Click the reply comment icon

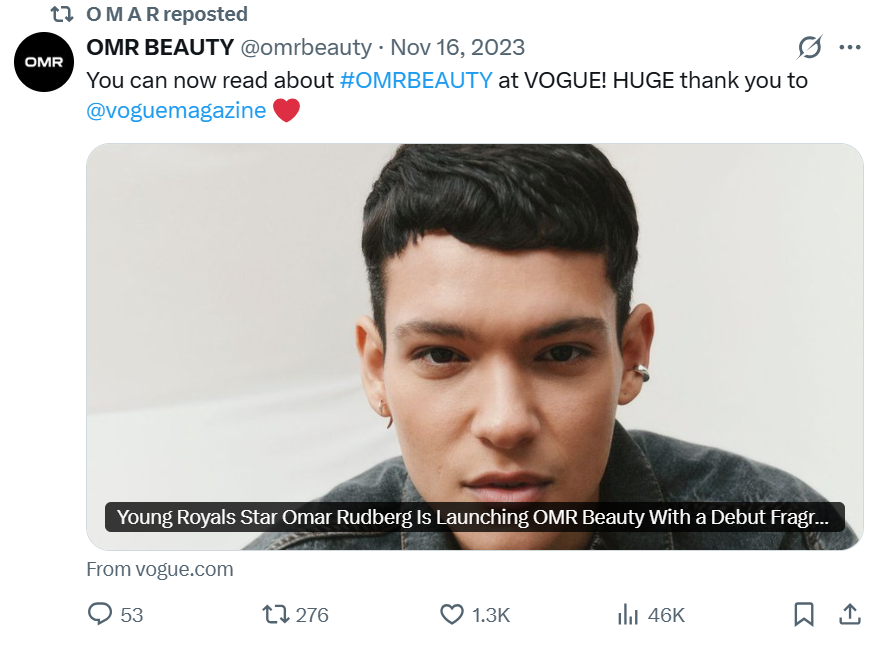coord(100,614)
